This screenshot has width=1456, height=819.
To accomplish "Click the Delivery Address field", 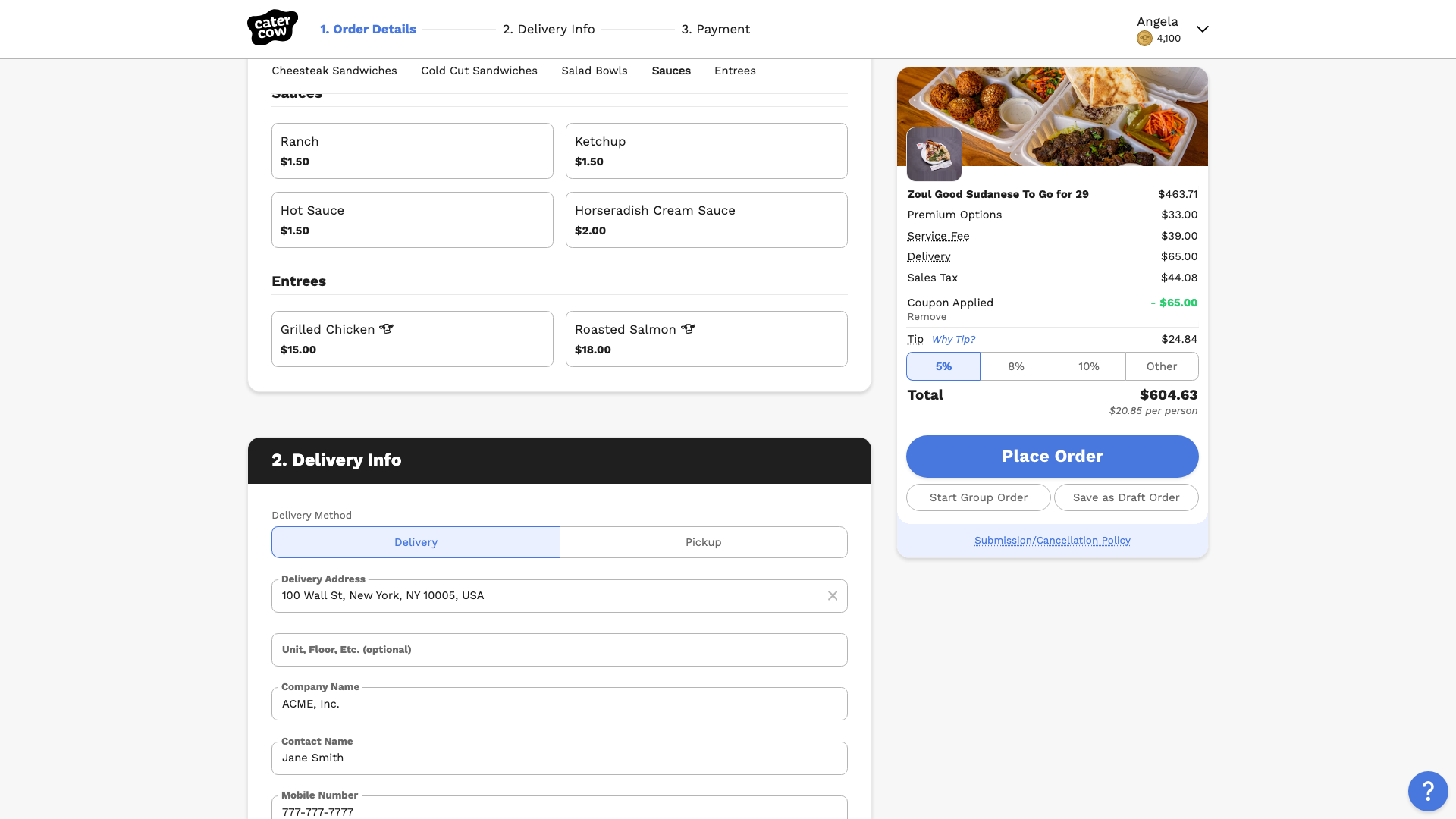I will point(560,596).
